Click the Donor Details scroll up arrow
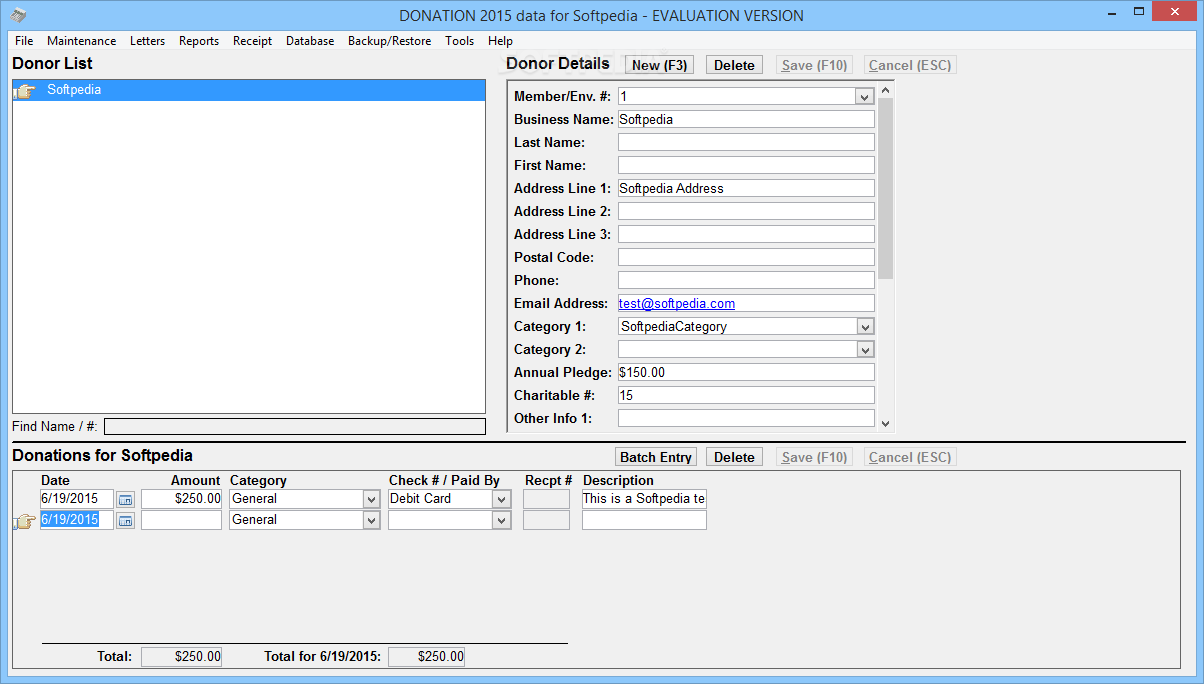The image size is (1204, 684). click(x=885, y=90)
